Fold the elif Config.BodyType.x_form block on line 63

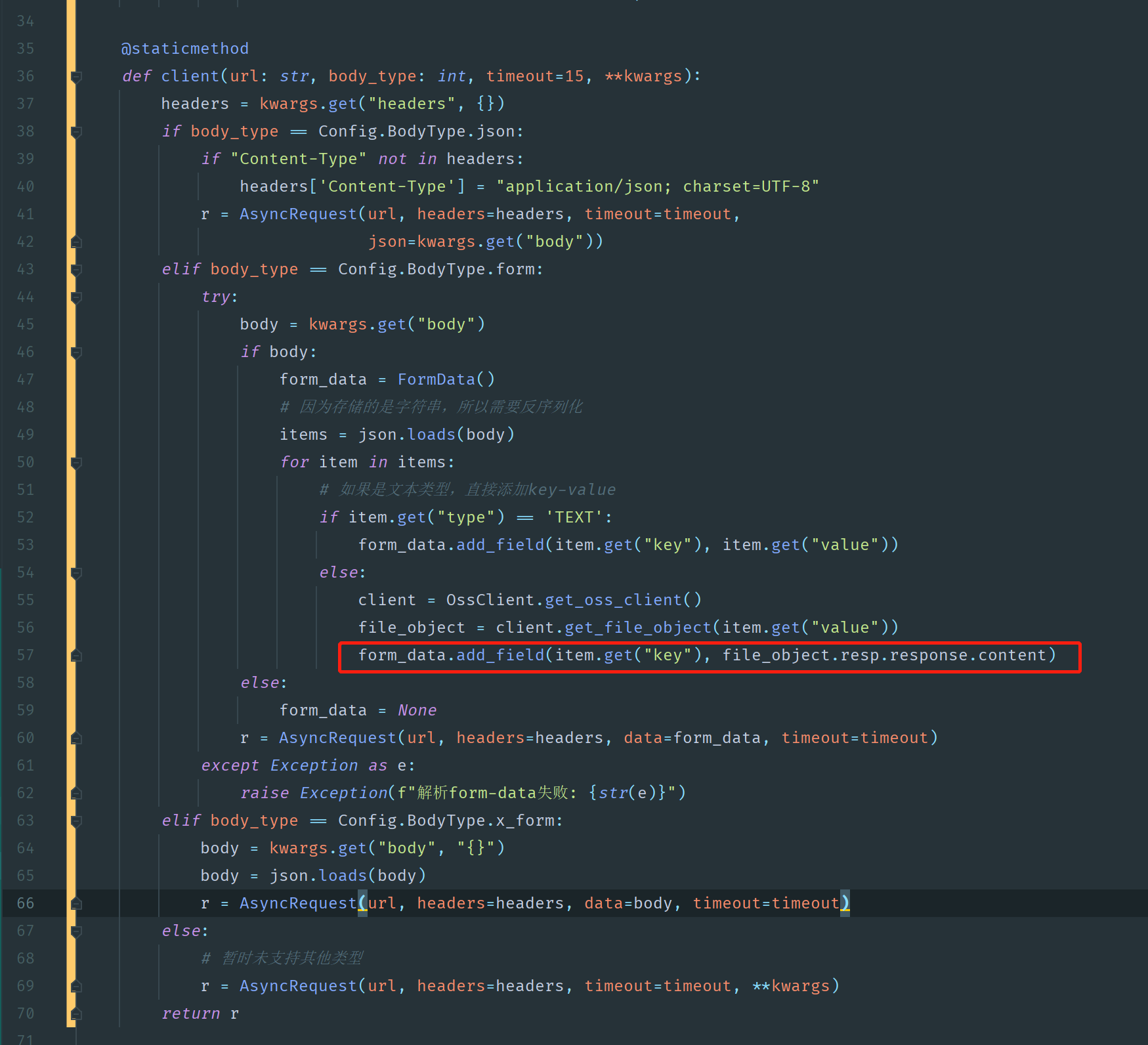[x=76, y=821]
